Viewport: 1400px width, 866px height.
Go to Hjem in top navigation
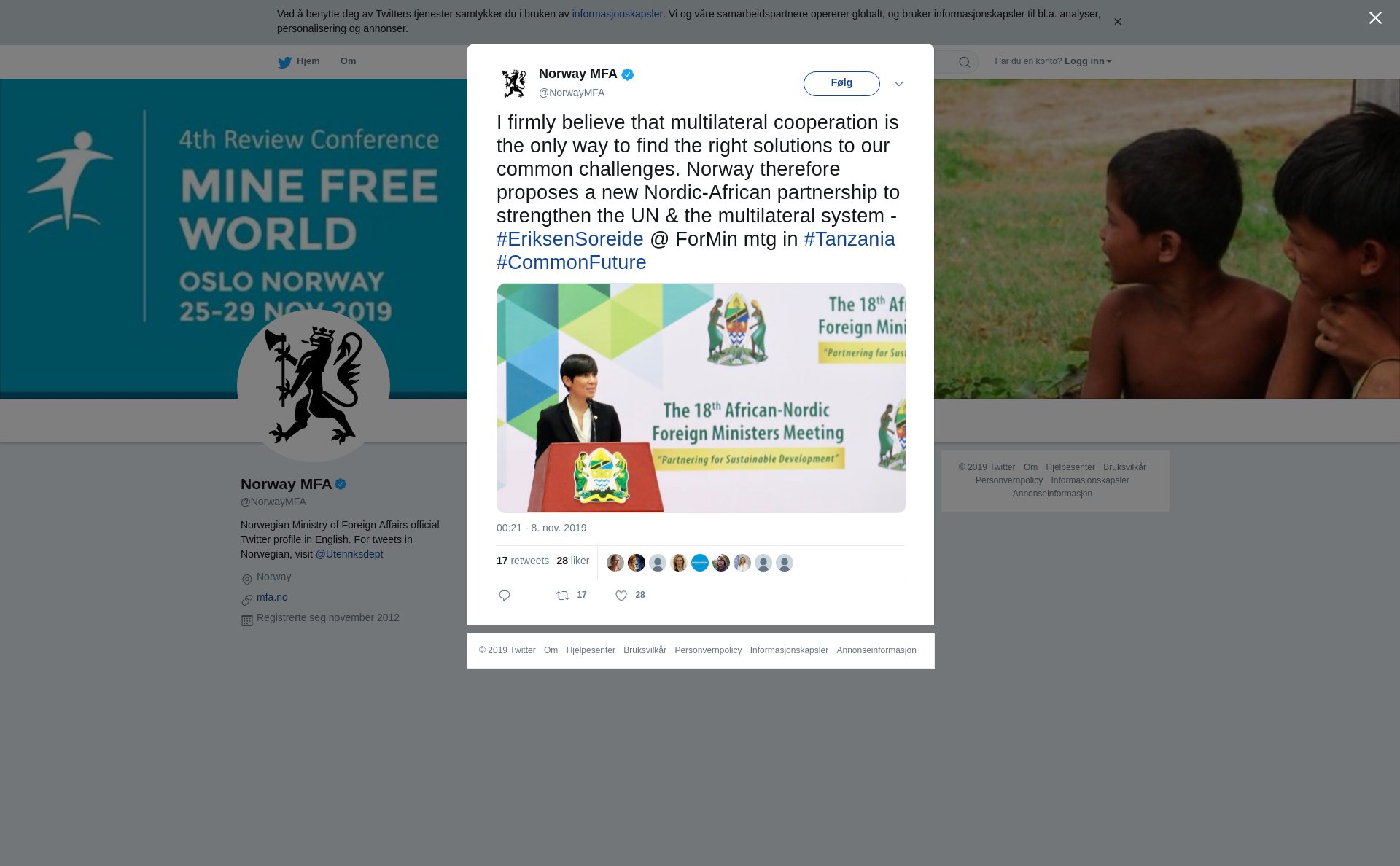308,61
